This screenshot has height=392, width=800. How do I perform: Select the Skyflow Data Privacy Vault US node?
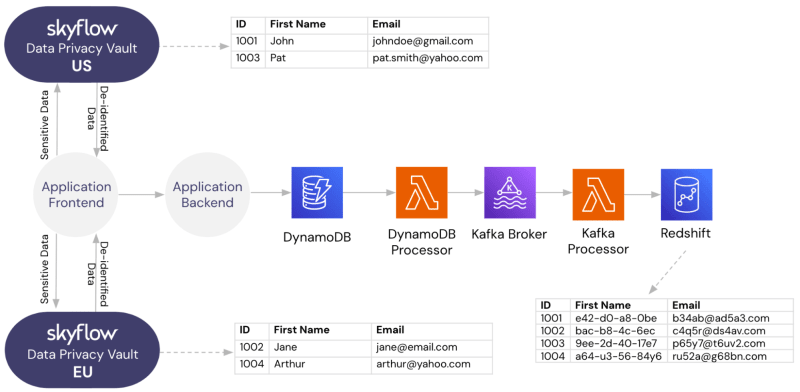pyautogui.click(x=82, y=43)
